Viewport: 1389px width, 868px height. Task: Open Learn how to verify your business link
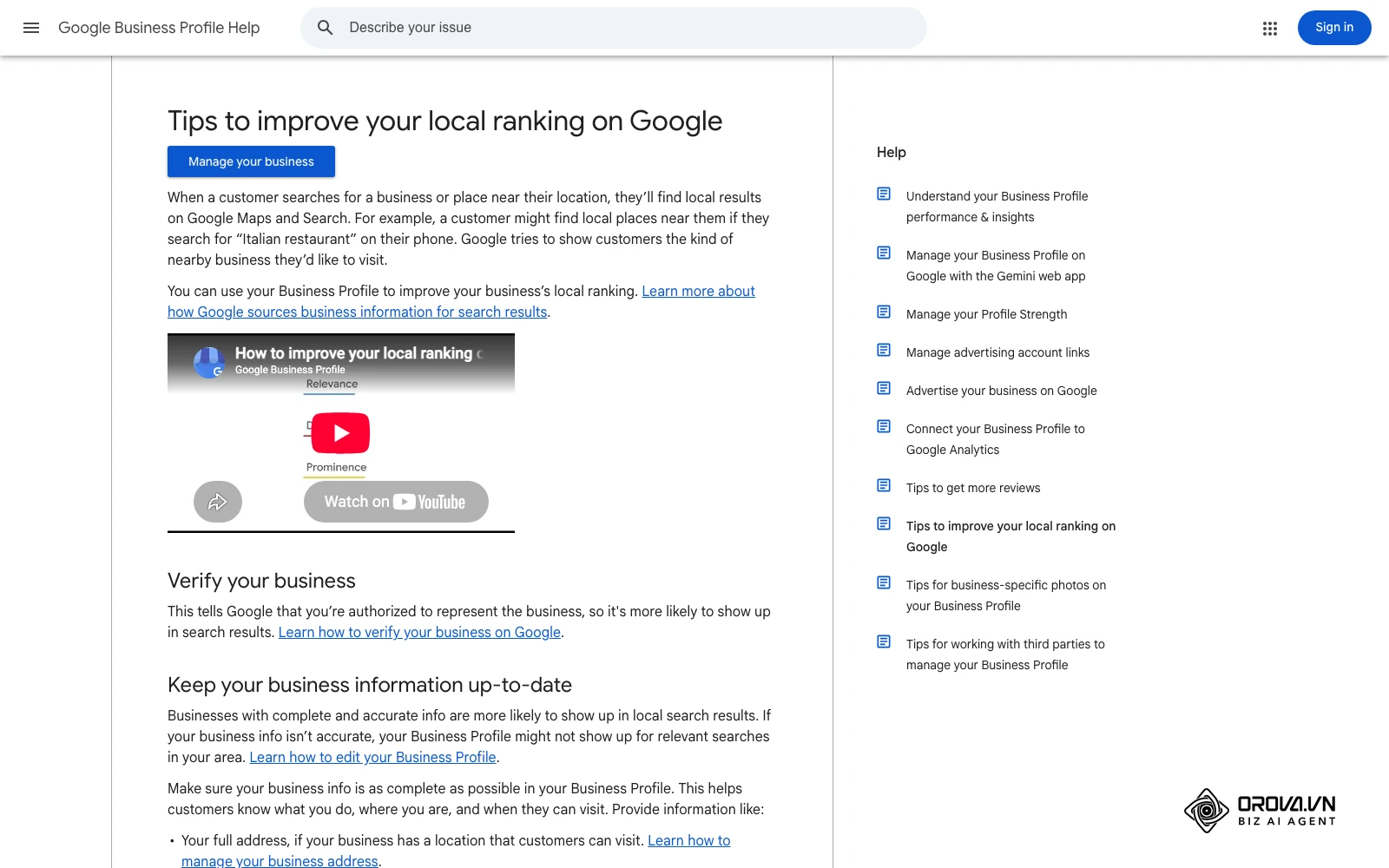(x=419, y=632)
